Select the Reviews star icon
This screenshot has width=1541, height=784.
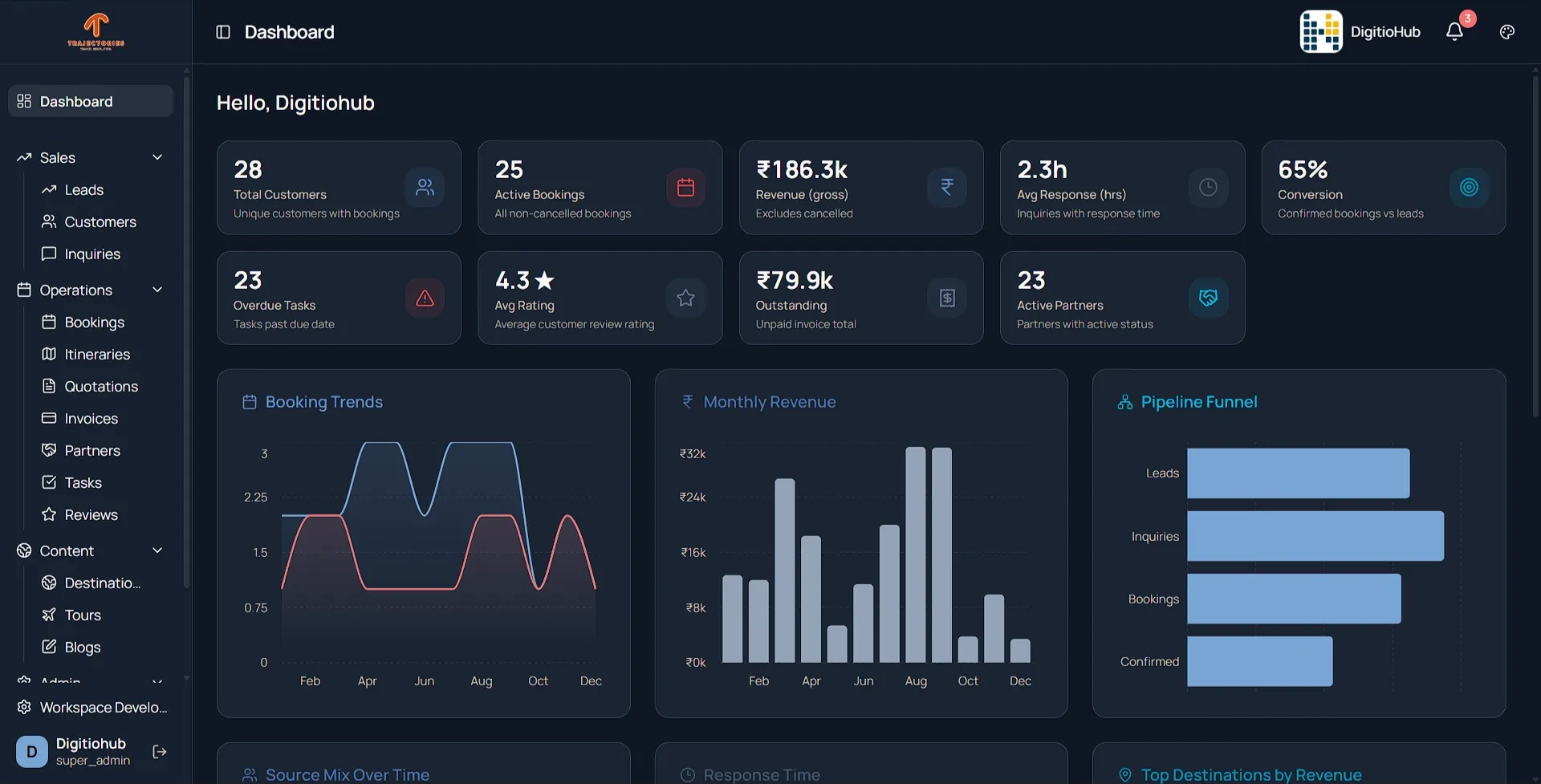click(x=49, y=514)
